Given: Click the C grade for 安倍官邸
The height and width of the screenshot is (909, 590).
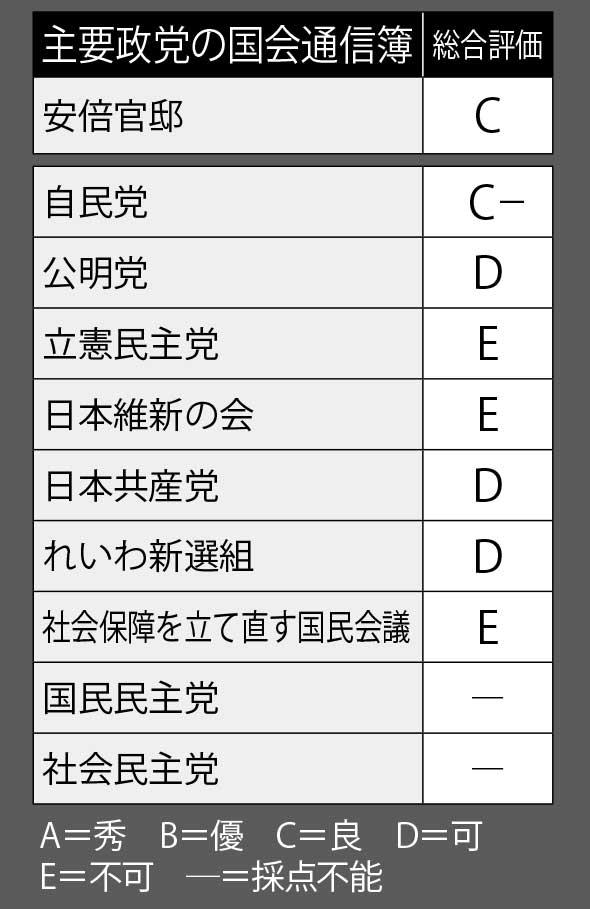Looking at the screenshot, I should (487, 116).
